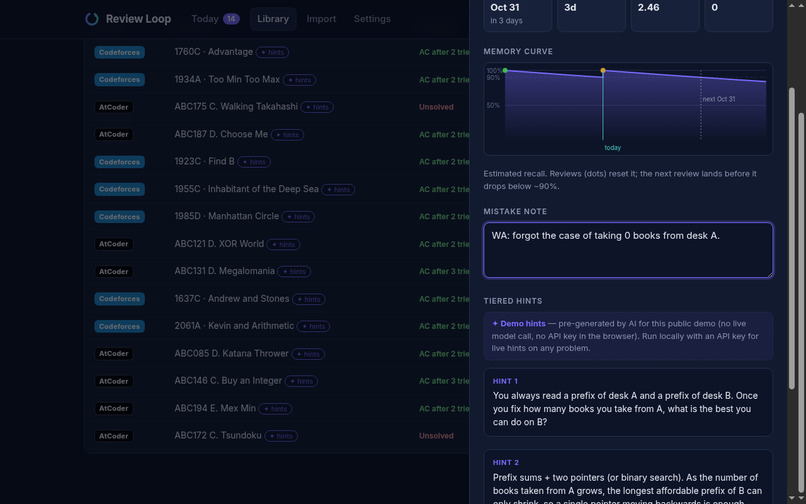Click the 2.46 stat card
This screenshot has height=504, width=806.
(x=665, y=14)
